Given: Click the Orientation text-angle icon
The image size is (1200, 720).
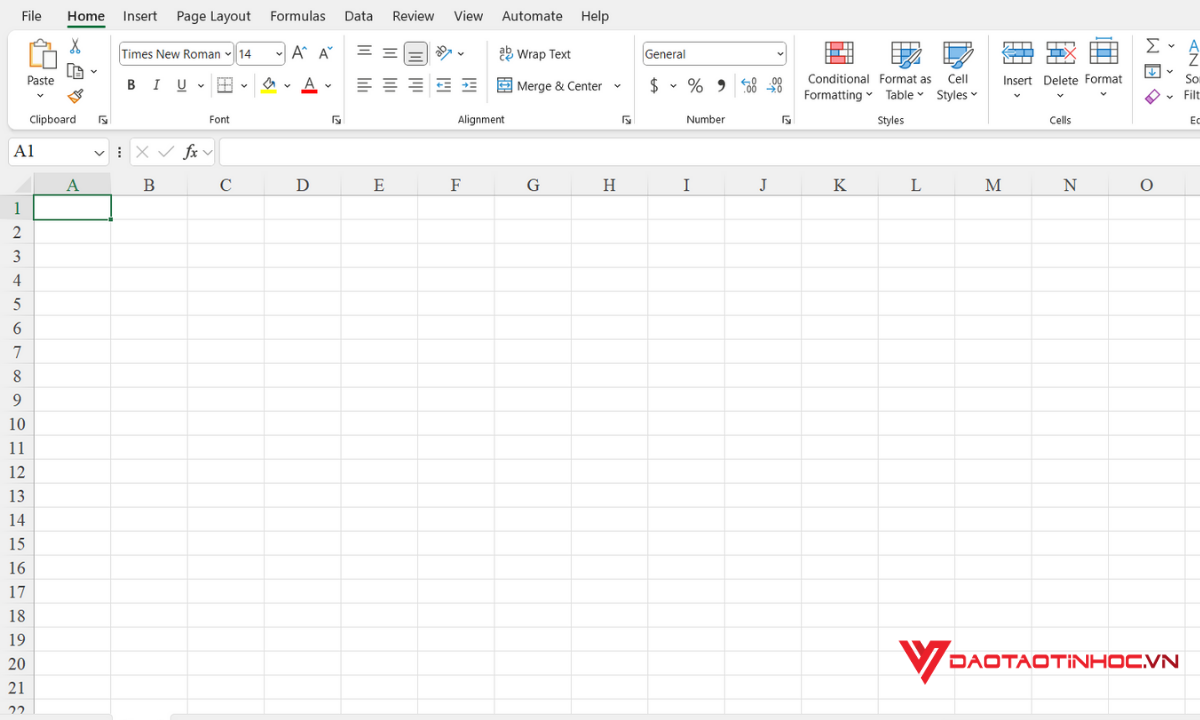Looking at the screenshot, I should (x=444, y=53).
